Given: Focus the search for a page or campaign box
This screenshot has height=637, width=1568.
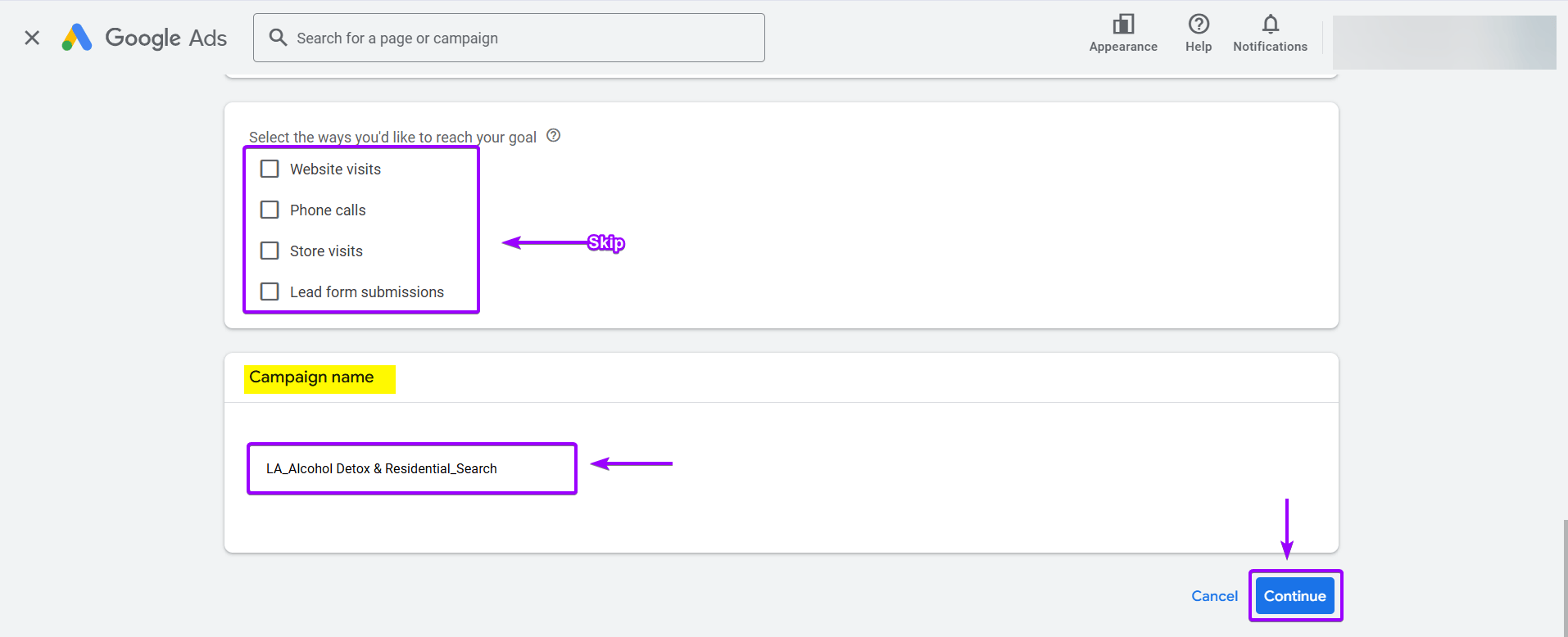Looking at the screenshot, I should (x=524, y=38).
